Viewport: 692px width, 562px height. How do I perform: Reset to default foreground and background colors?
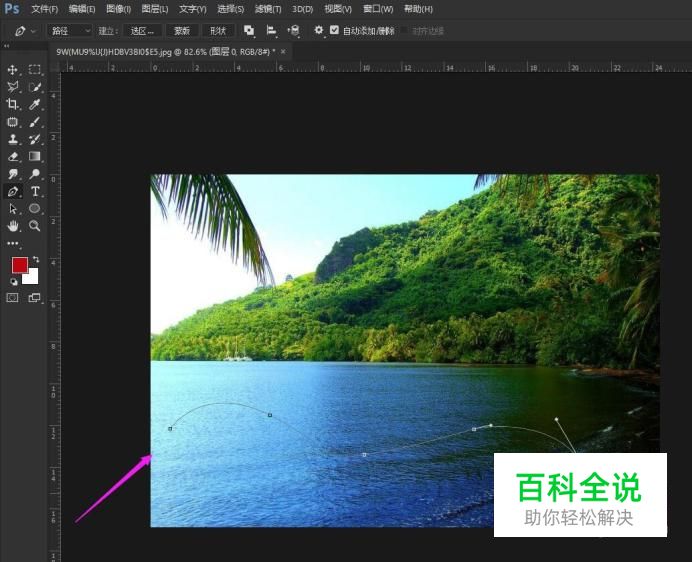pos(14,282)
